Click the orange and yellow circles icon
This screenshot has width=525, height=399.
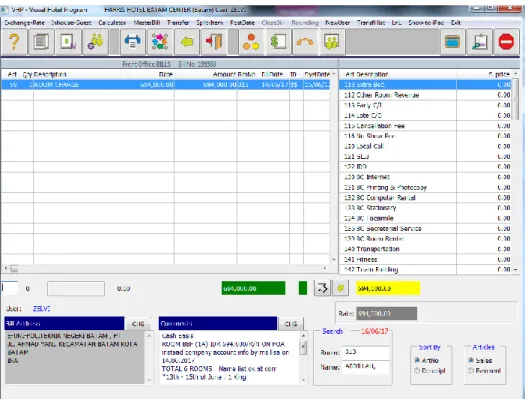point(251,42)
